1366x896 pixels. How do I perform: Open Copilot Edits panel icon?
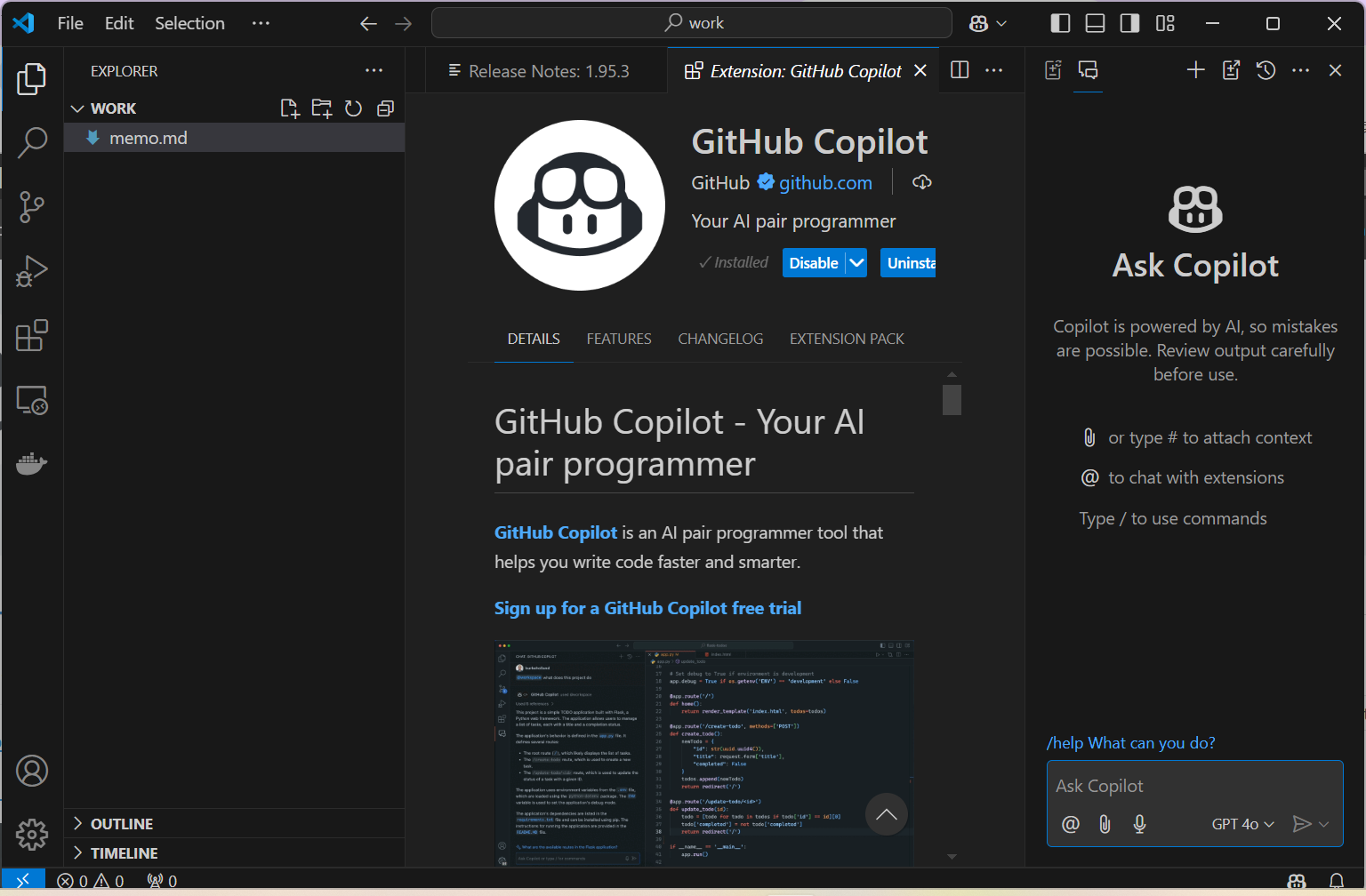1053,70
